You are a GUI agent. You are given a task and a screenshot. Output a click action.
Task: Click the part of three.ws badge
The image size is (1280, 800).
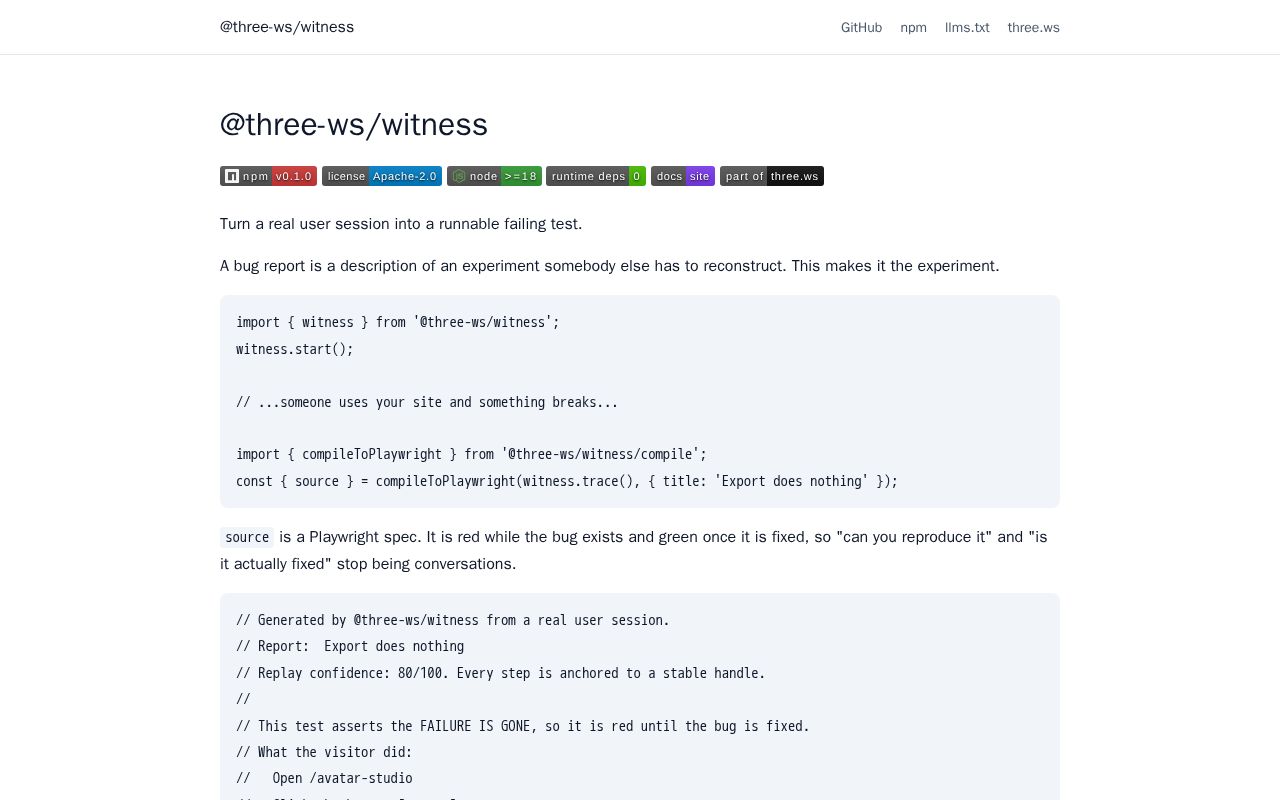(772, 176)
